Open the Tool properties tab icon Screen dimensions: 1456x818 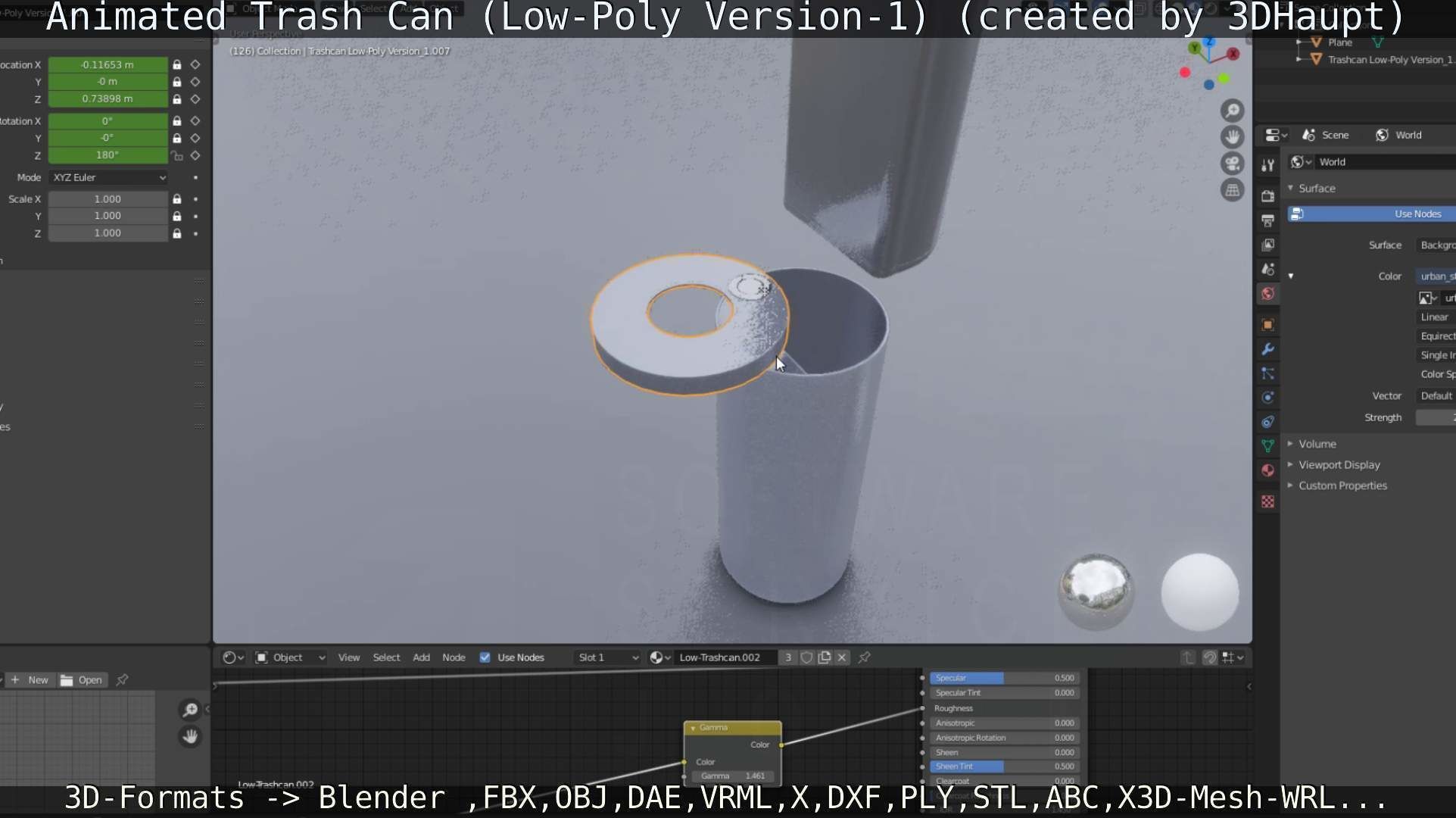[1268, 166]
